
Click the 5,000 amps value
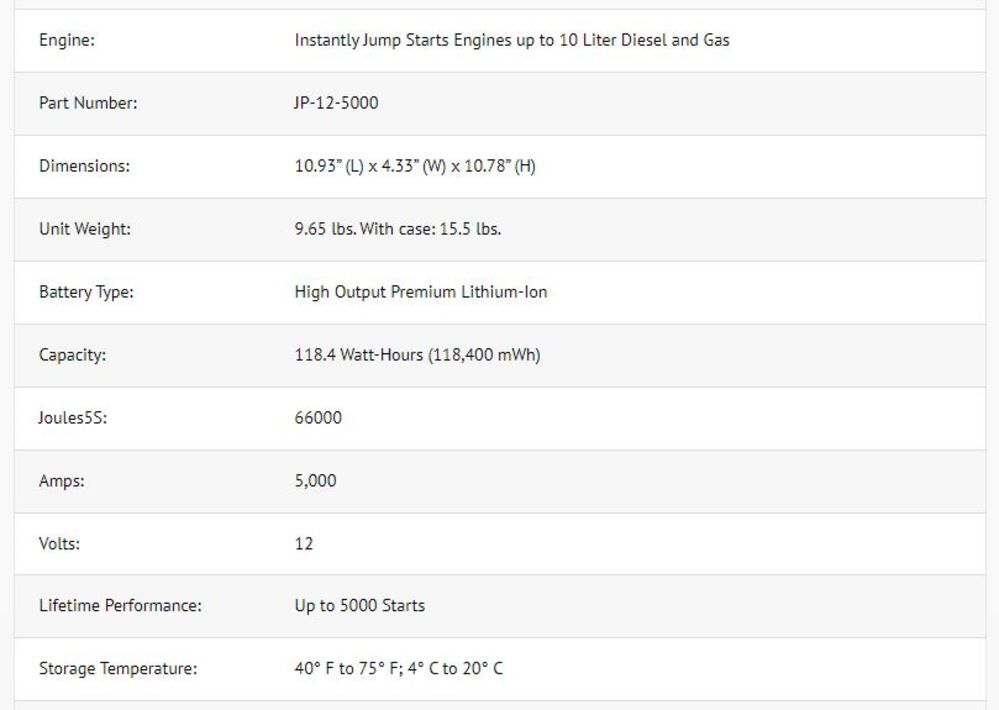click(315, 481)
